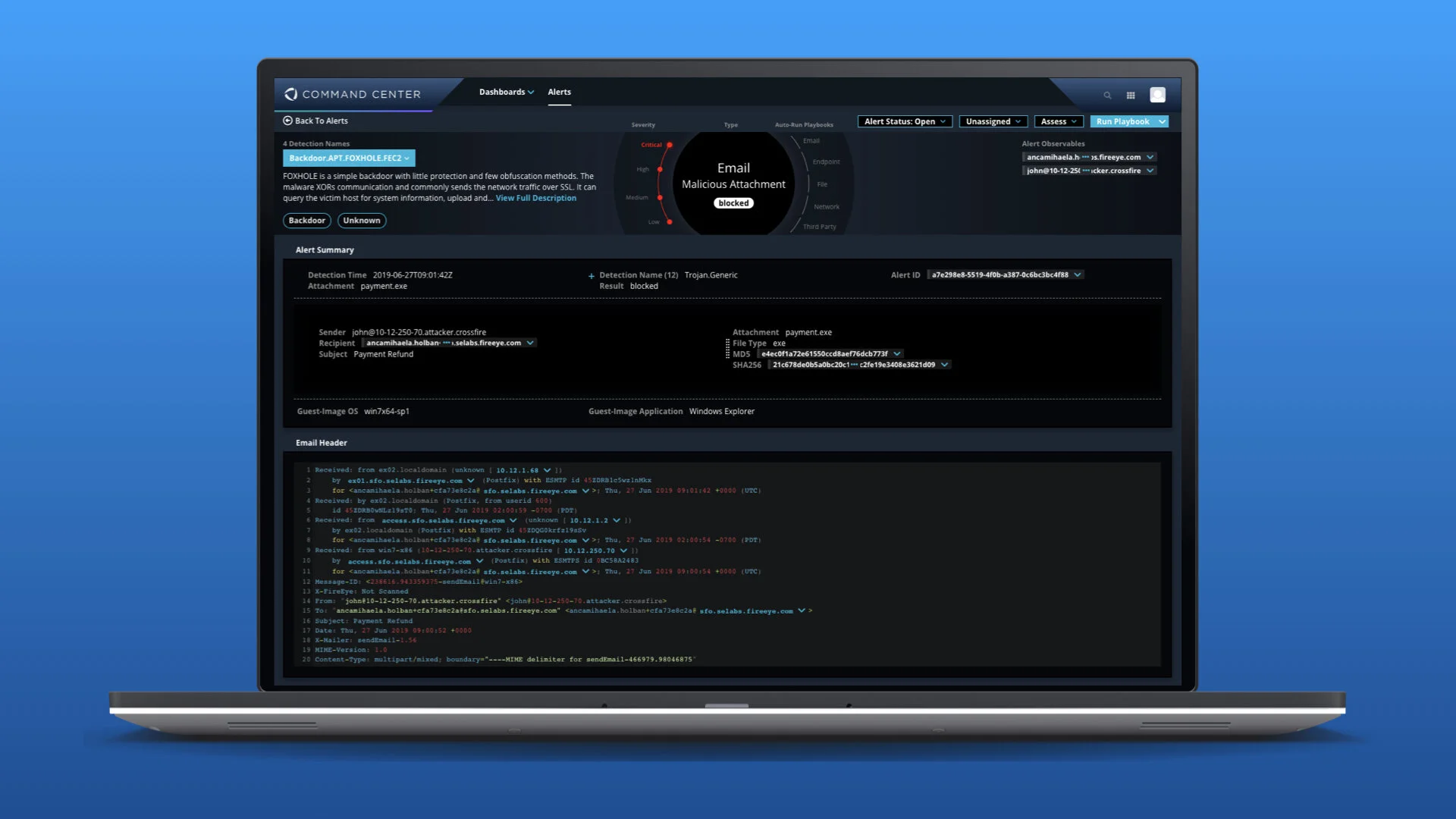This screenshot has height=819, width=1456.
Task: Expand the Backdoor.APT.FOXHOLE.FEC2 detection dropdown
Action: pyautogui.click(x=349, y=158)
